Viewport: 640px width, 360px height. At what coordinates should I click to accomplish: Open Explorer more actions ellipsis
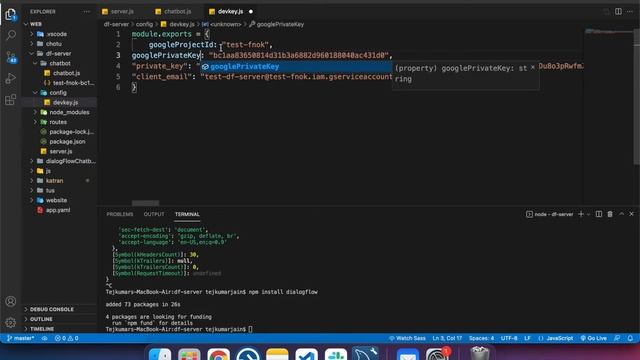[x=87, y=12]
